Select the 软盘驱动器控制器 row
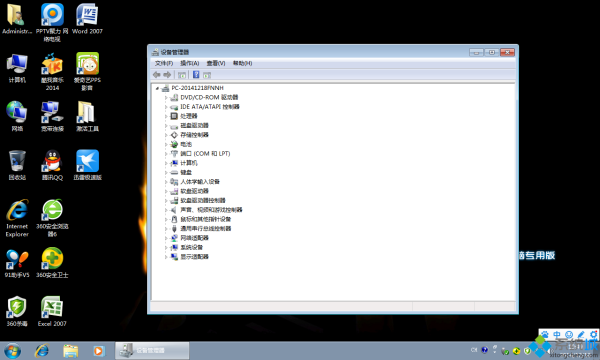This screenshot has width=600, height=360. (x=203, y=200)
